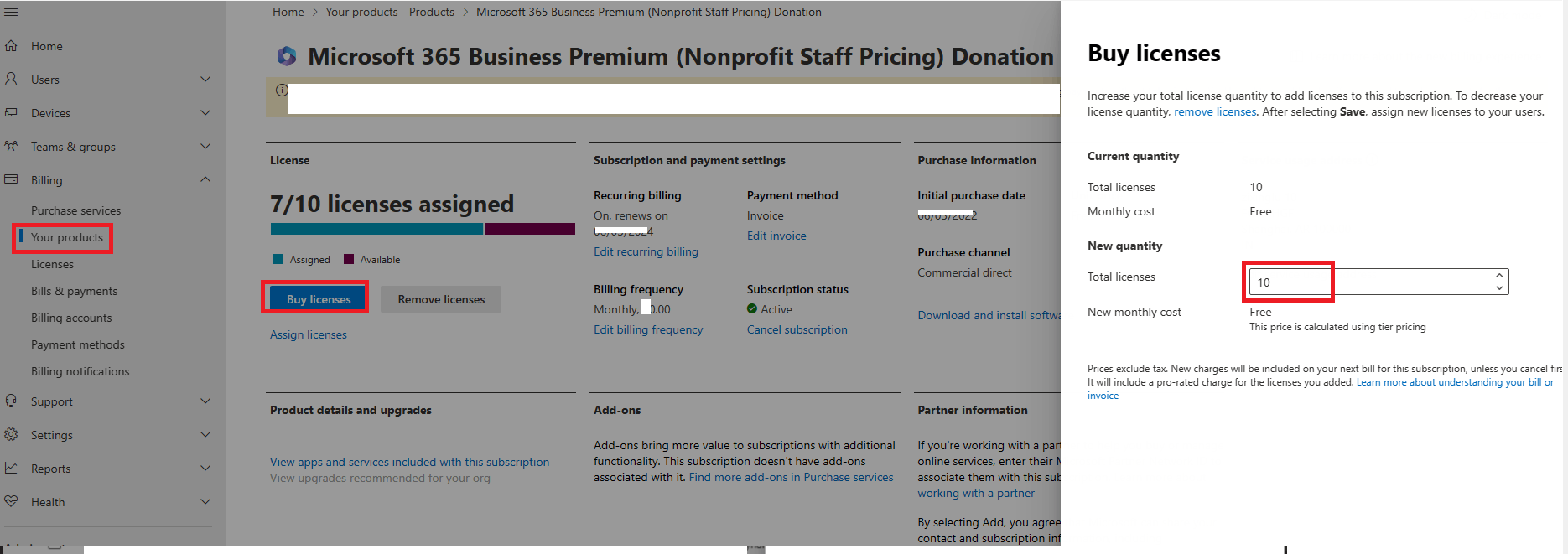Expand the Health menu chevron
This screenshot has height=554, width=1568.
[205, 502]
